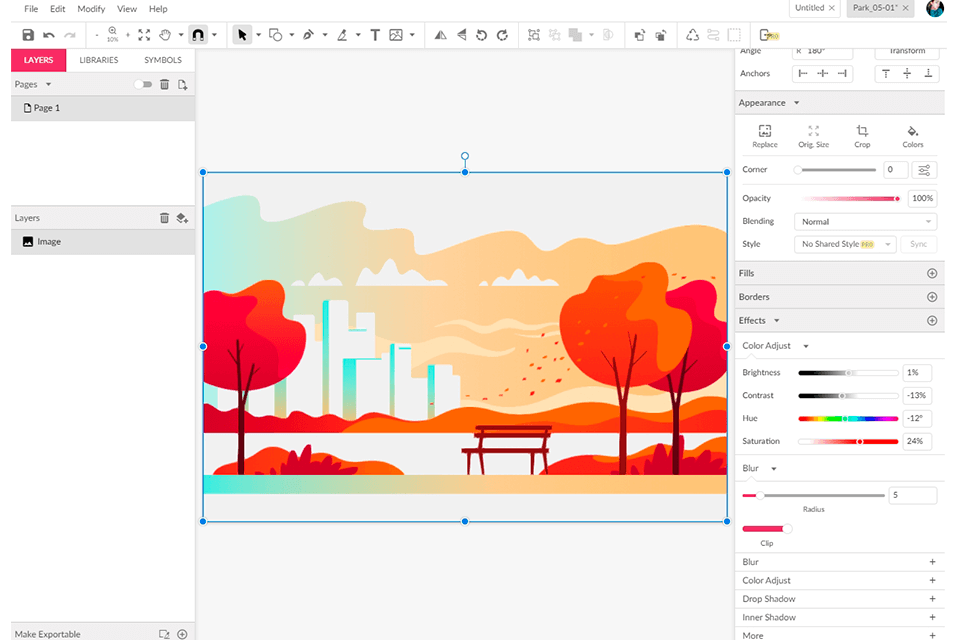Select the Shape tool
This screenshot has height=640, width=960.
(276, 35)
